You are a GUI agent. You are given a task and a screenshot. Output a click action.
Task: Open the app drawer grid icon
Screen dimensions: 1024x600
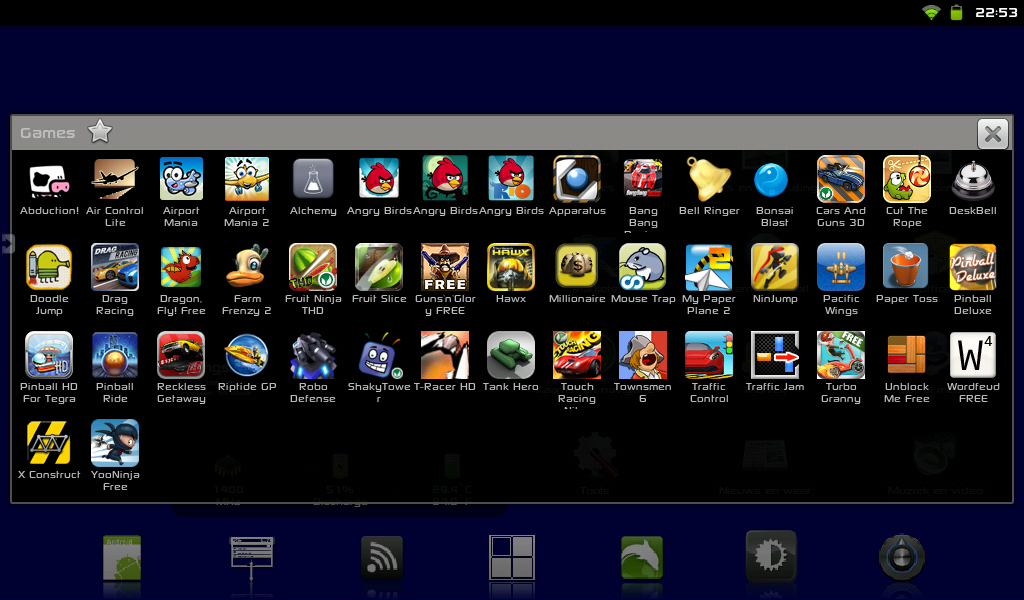(512, 557)
